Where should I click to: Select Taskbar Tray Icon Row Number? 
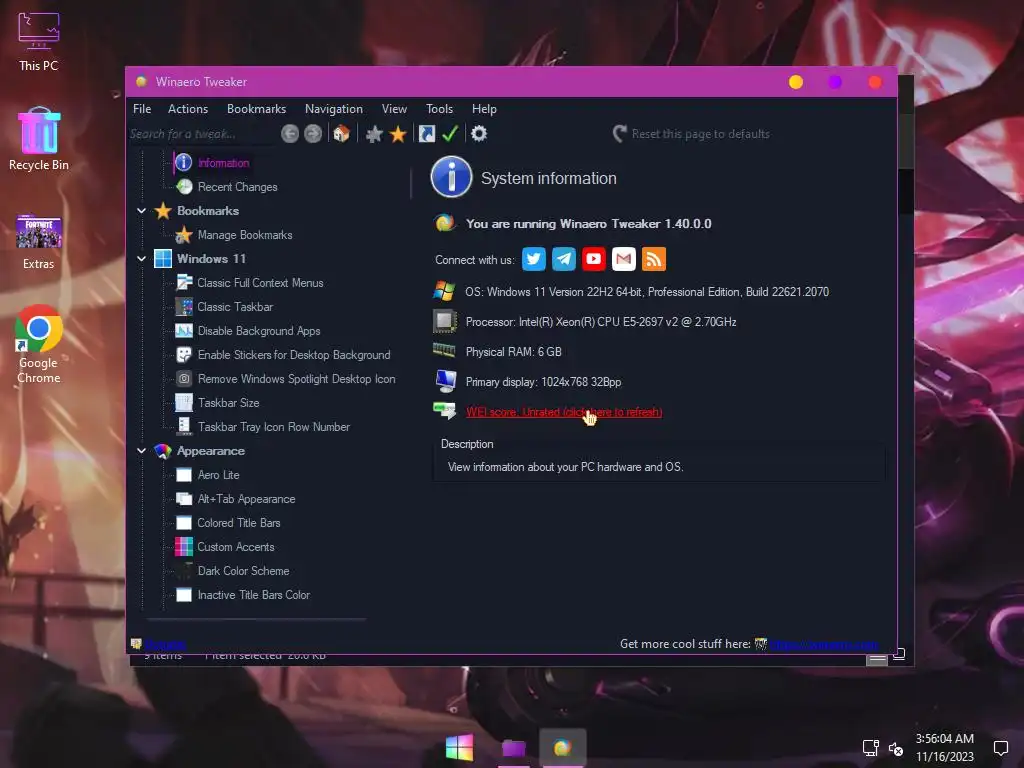point(274,426)
